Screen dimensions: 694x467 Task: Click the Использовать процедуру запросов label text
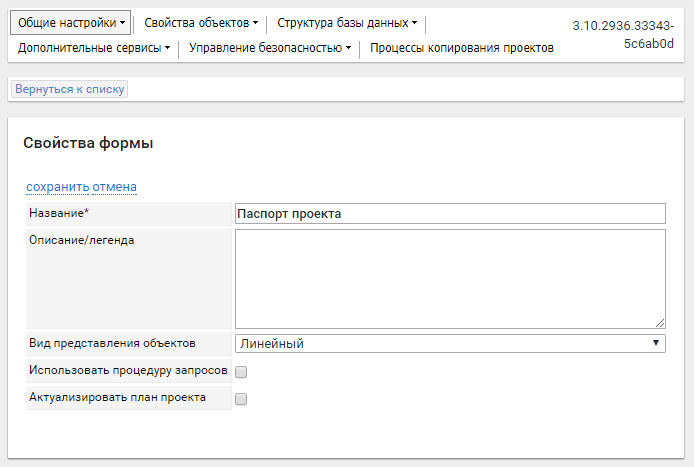[x=128, y=370]
